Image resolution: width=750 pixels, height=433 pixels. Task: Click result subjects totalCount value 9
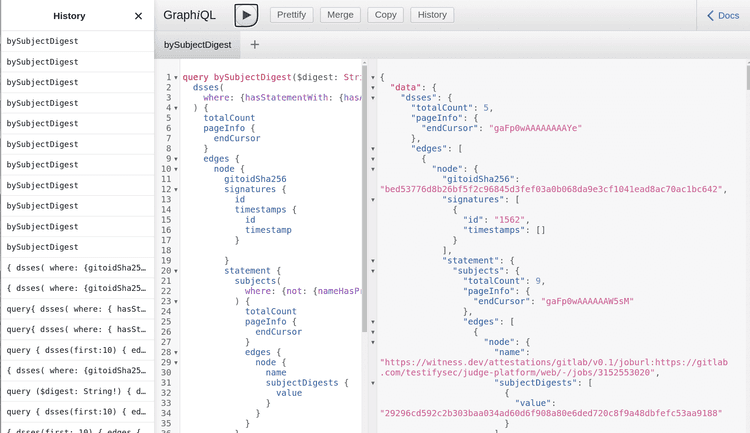[x=538, y=281]
